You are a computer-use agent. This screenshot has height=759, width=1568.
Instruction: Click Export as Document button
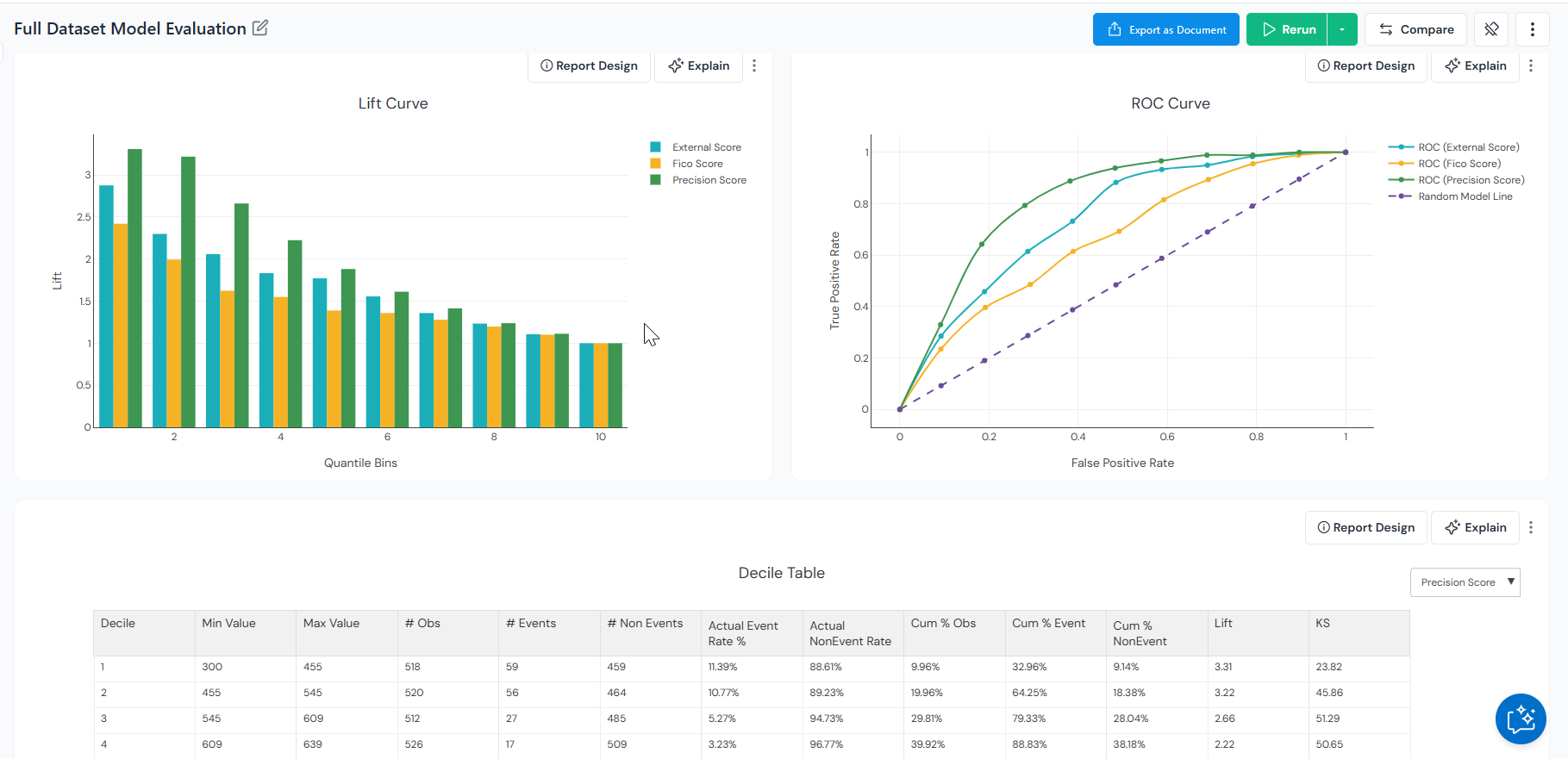[1165, 29]
